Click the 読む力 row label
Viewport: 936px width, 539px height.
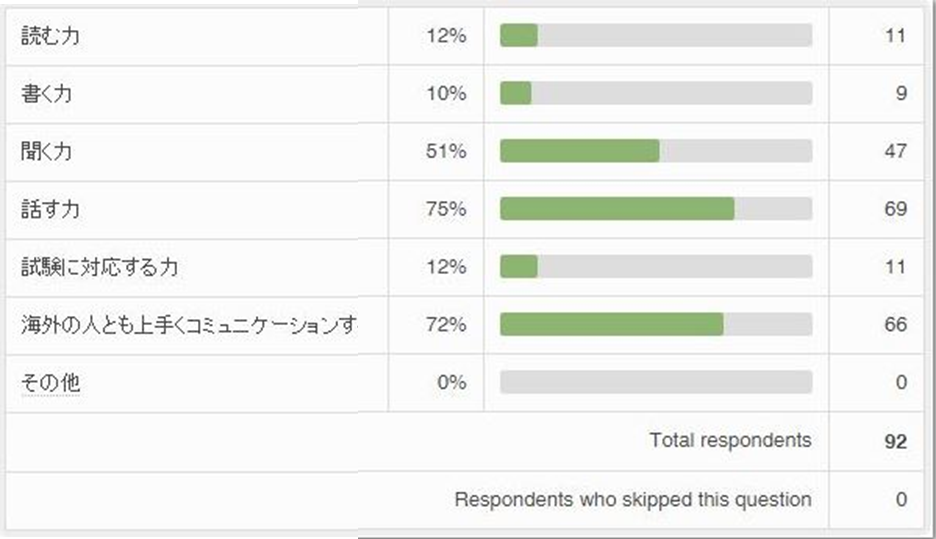click(50, 36)
